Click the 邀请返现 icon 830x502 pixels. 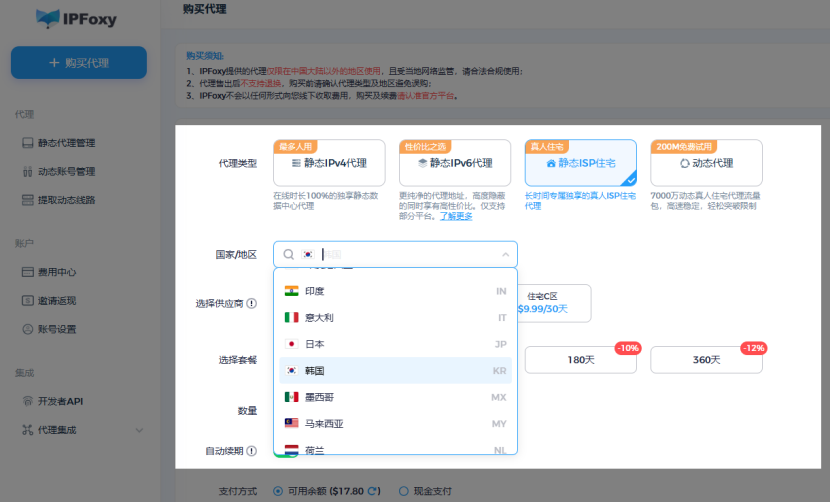tap(28, 300)
